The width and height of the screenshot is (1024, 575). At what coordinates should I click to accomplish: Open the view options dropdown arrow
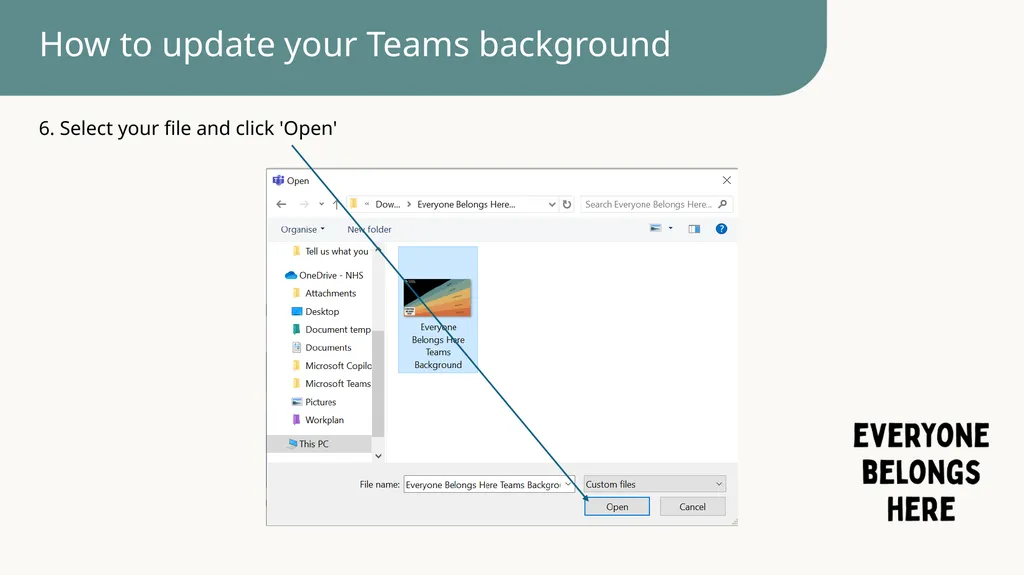tap(670, 228)
